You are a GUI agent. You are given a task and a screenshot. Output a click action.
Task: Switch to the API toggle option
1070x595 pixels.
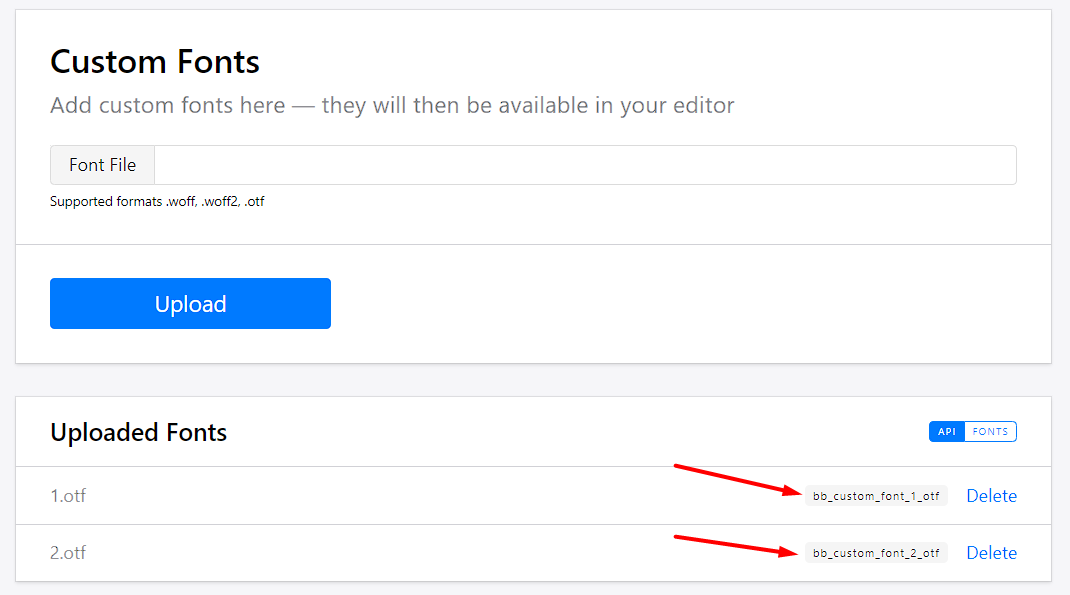tap(947, 432)
